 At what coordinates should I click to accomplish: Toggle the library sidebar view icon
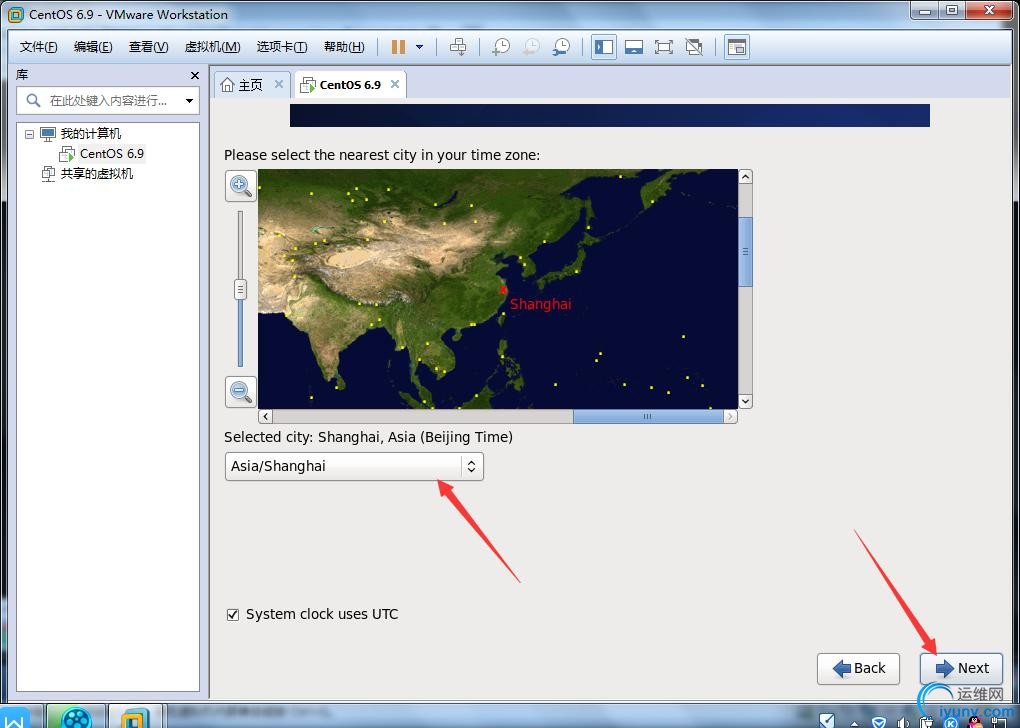click(x=604, y=47)
